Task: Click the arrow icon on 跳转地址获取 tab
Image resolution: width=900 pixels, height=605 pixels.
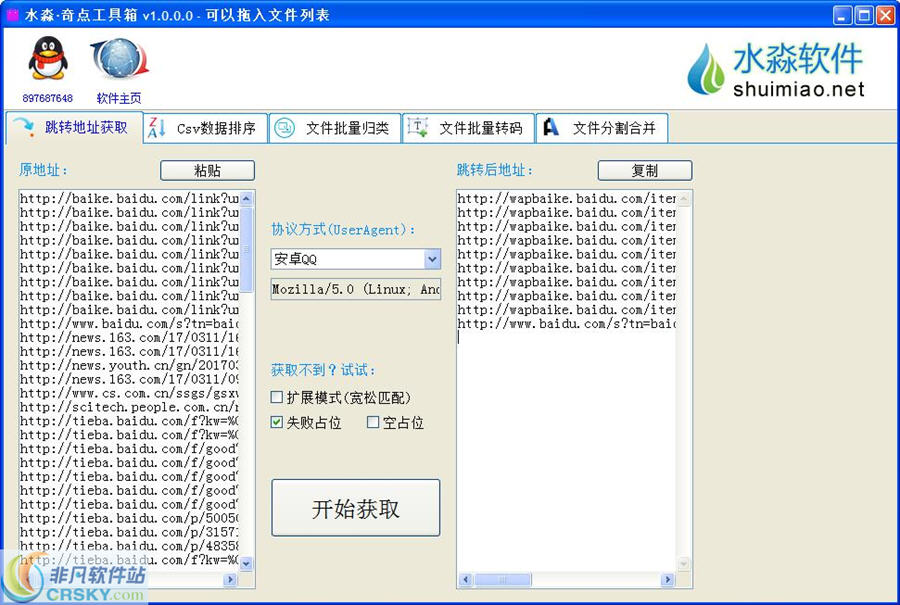Action: [24, 126]
